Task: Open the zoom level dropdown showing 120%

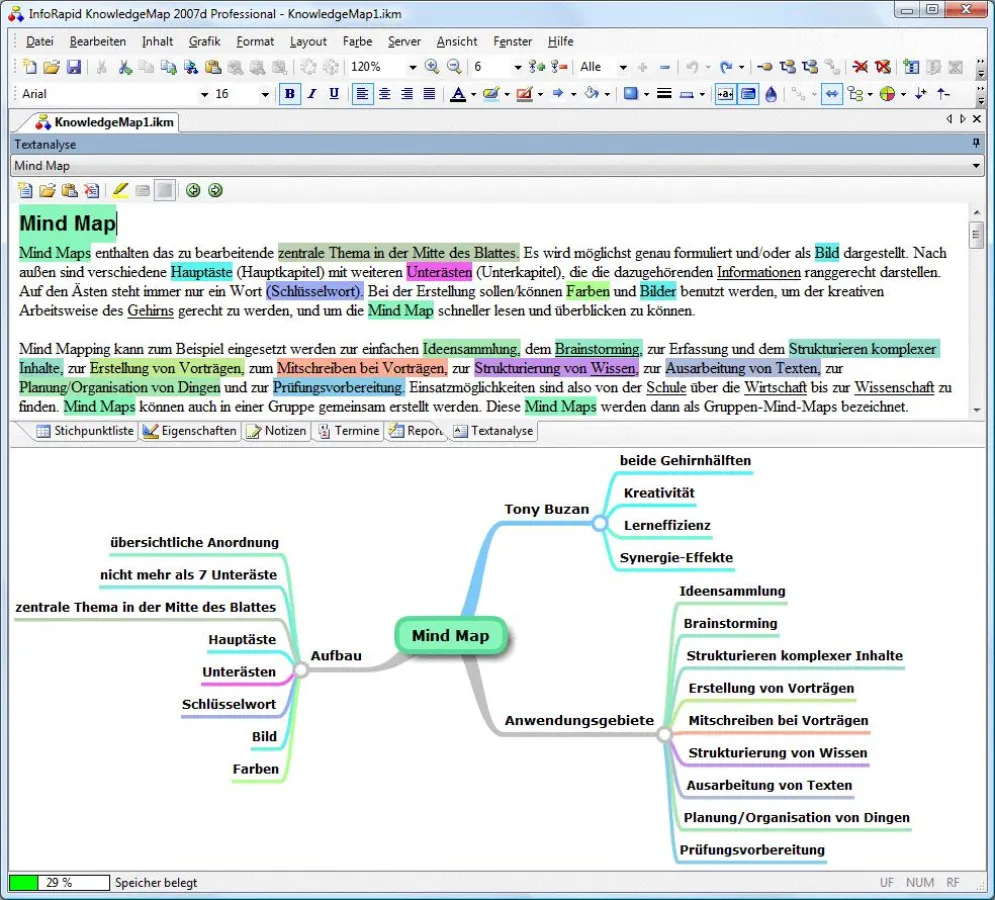Action: (412, 67)
